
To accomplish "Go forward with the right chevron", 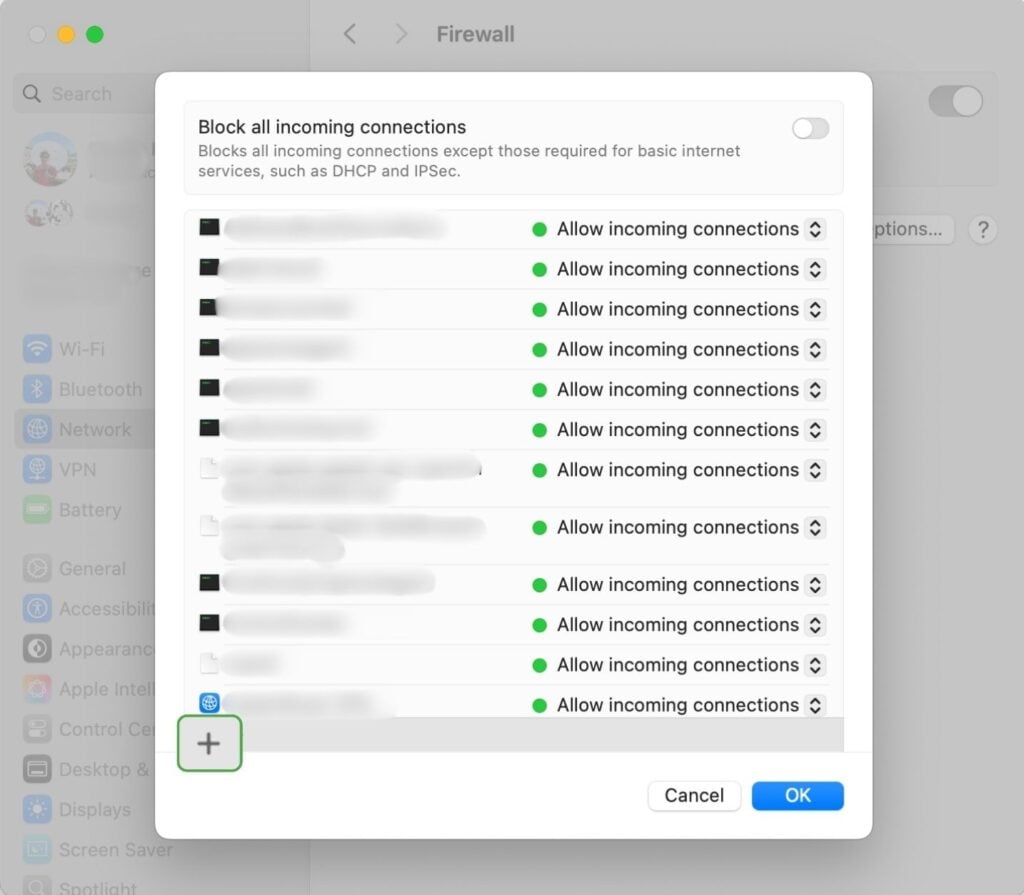I will click(x=401, y=34).
